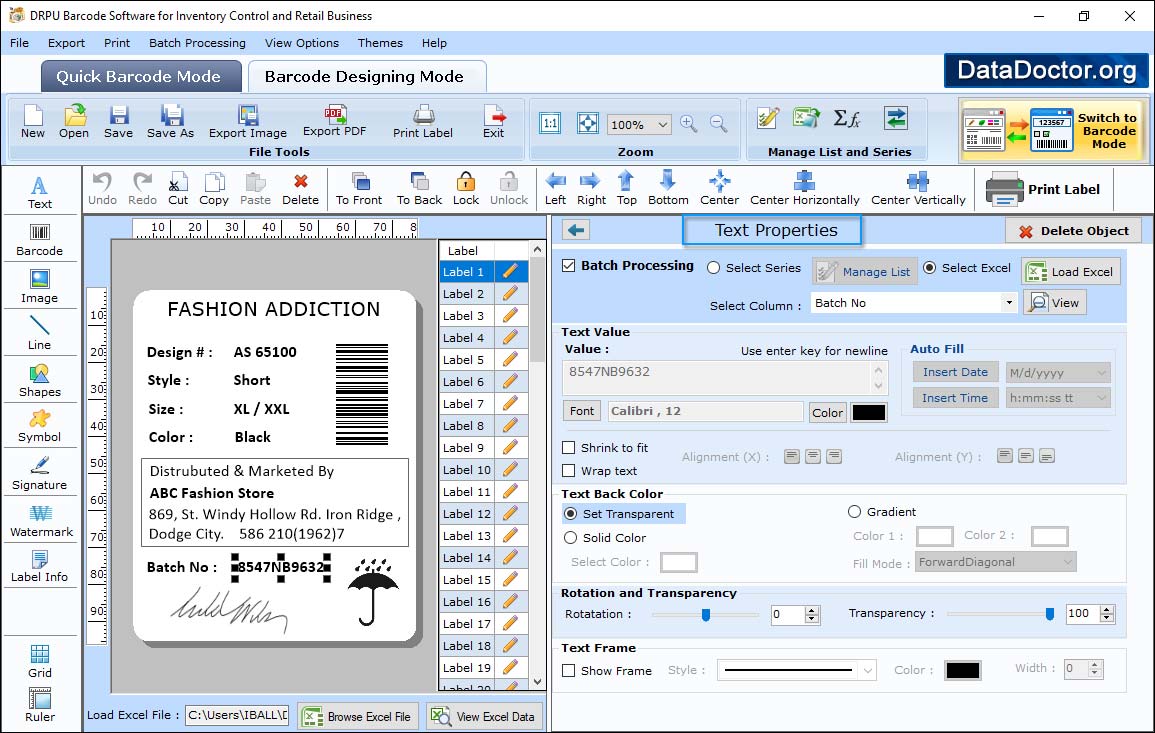Image resolution: width=1155 pixels, height=733 pixels.
Task: Click the Load Excel button
Action: click(x=1071, y=271)
